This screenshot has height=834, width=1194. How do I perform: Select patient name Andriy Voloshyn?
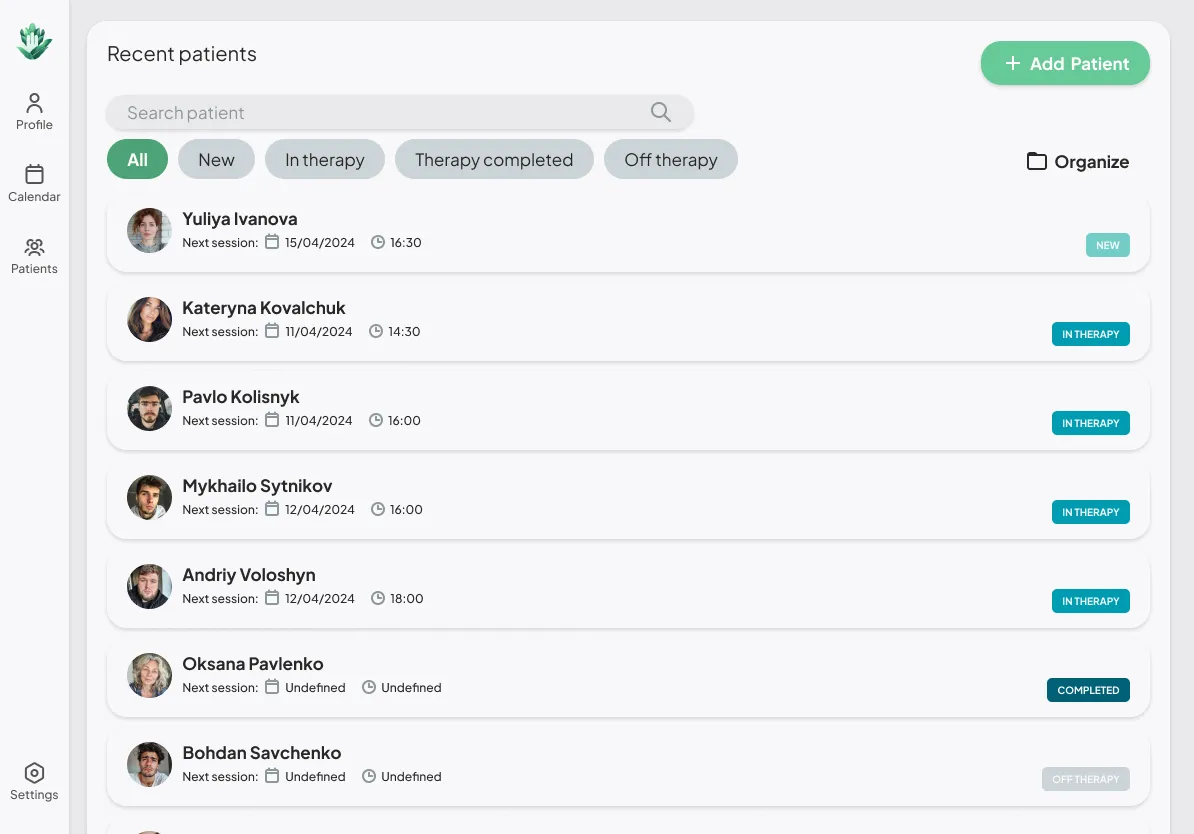tap(249, 575)
